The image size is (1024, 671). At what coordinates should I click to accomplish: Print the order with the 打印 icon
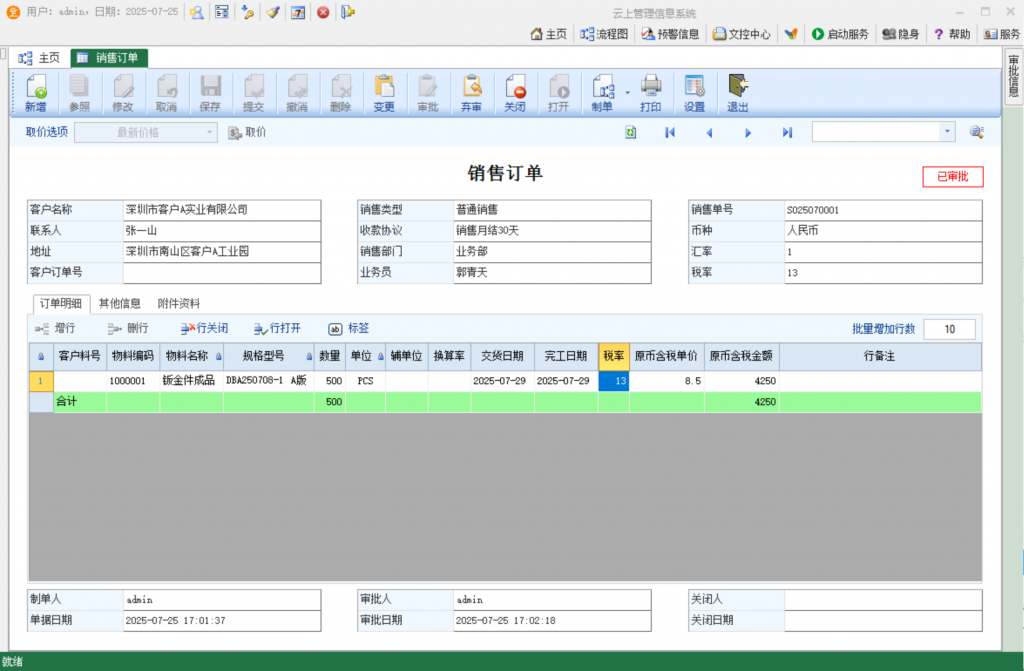click(650, 93)
